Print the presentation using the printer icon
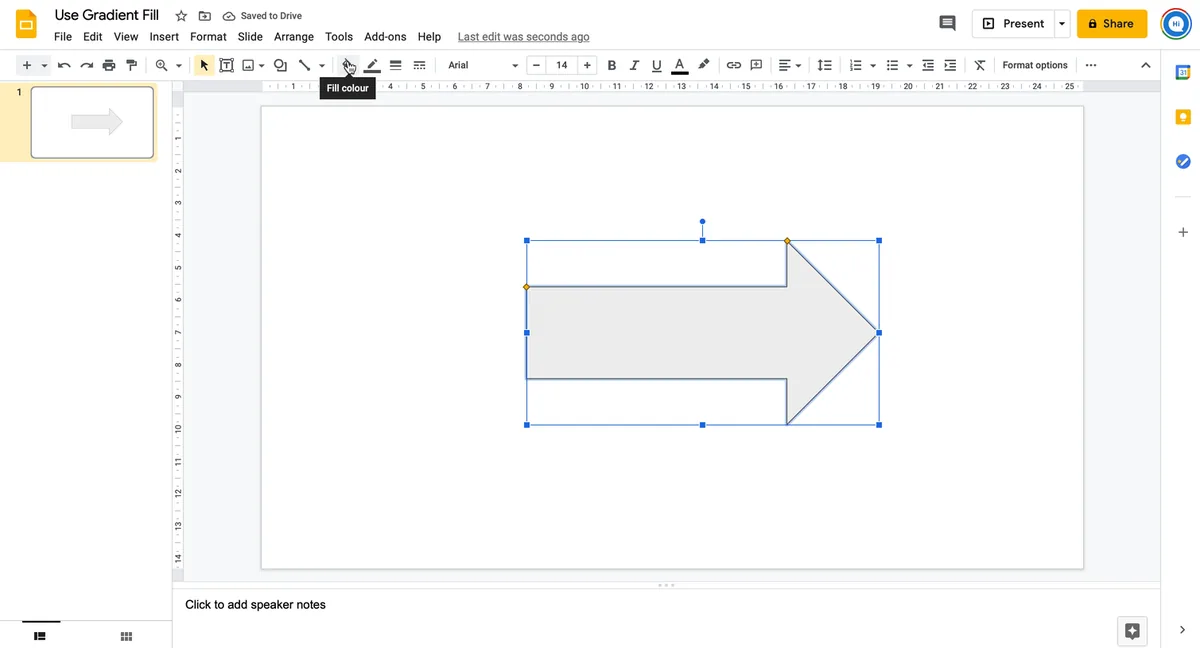The image size is (1200, 648). pyautogui.click(x=109, y=65)
